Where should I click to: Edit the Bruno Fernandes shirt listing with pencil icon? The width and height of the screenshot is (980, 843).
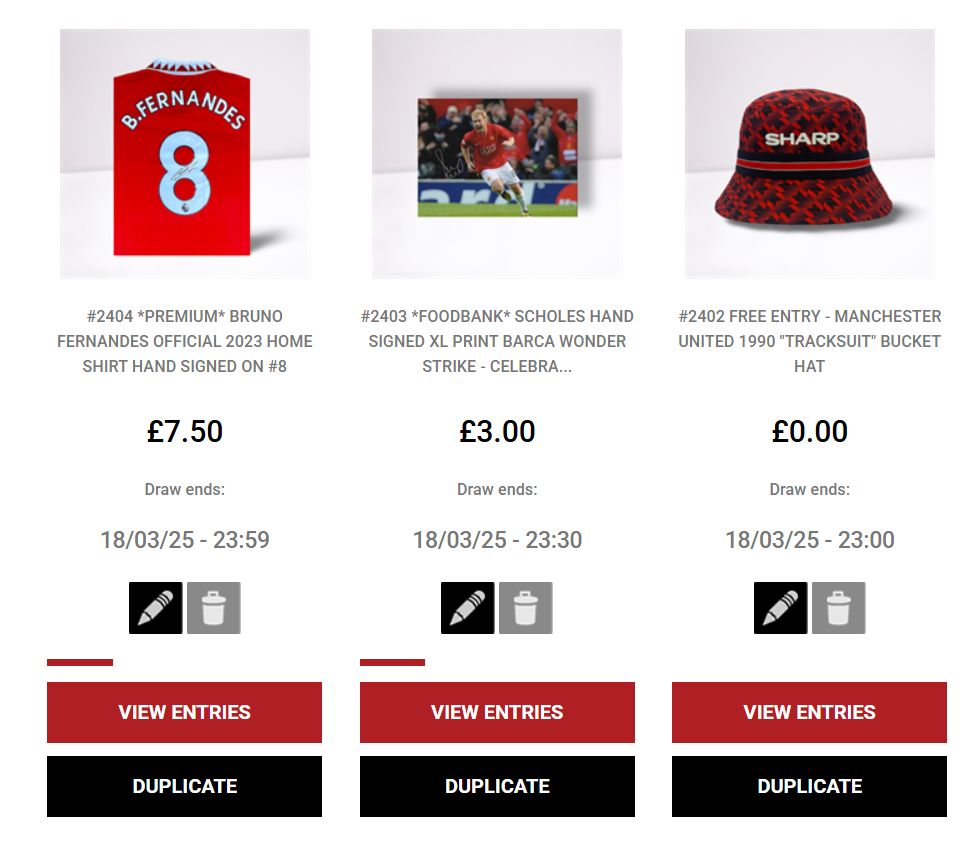(x=156, y=608)
